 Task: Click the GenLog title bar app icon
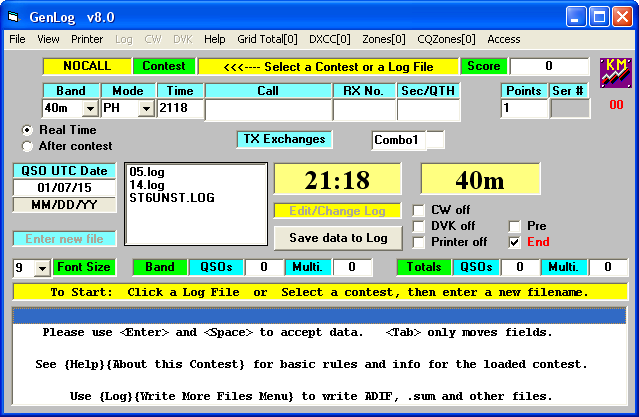[14, 17]
